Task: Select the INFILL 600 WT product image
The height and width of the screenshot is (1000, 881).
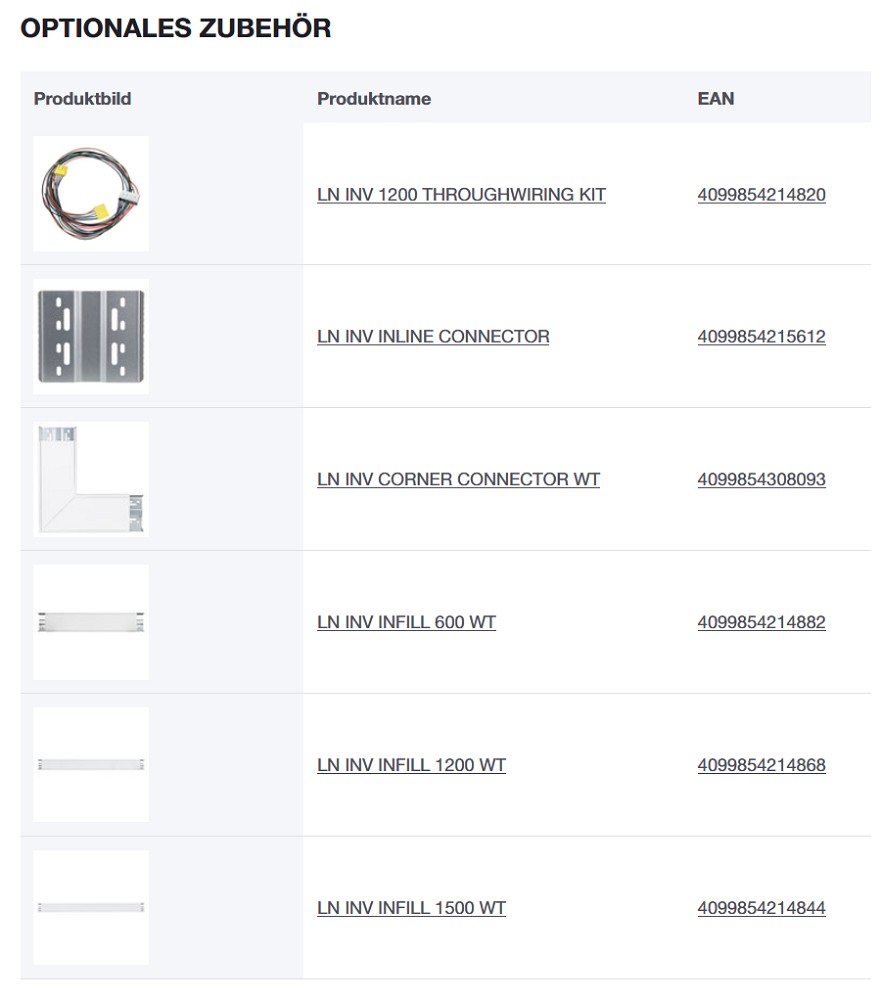Action: pos(91,622)
